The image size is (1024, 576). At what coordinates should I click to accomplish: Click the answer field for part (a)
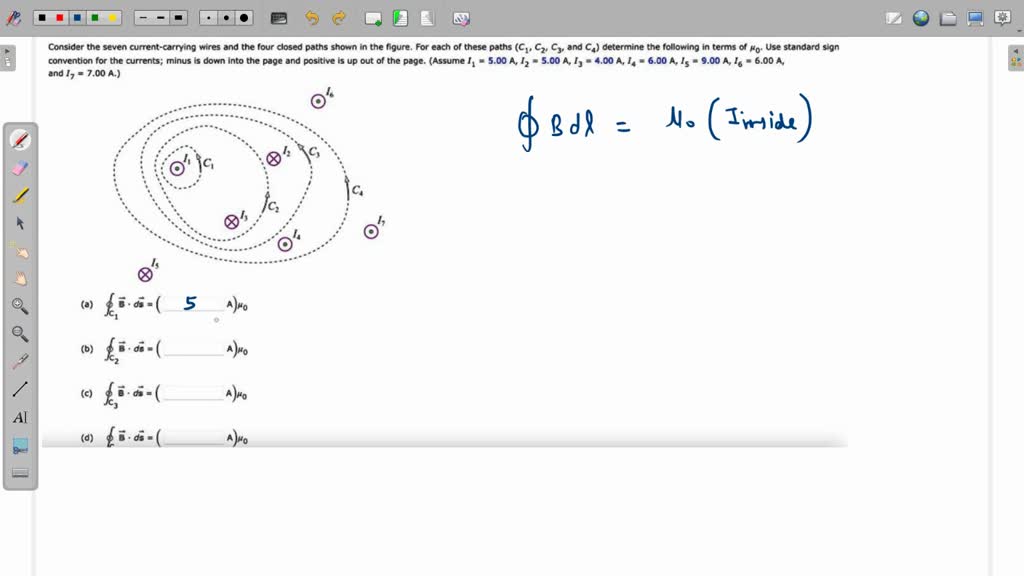(x=193, y=304)
